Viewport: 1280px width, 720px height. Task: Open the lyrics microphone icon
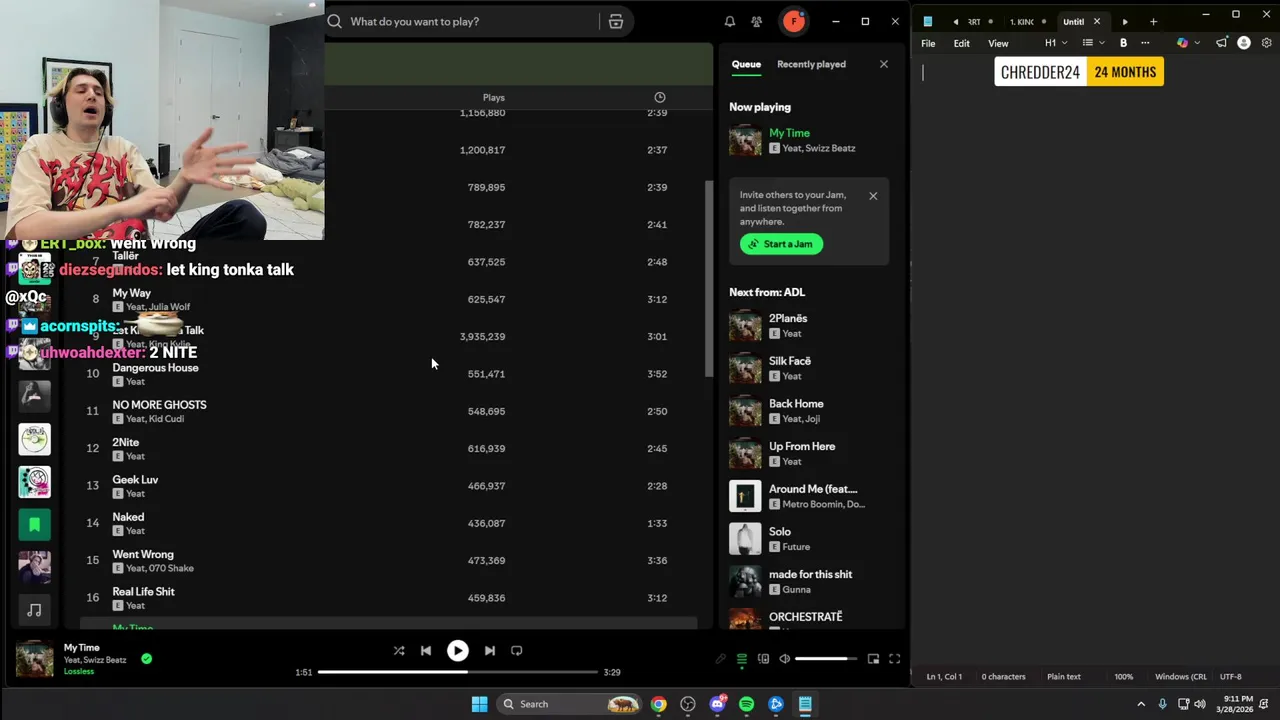pyautogui.click(x=720, y=659)
